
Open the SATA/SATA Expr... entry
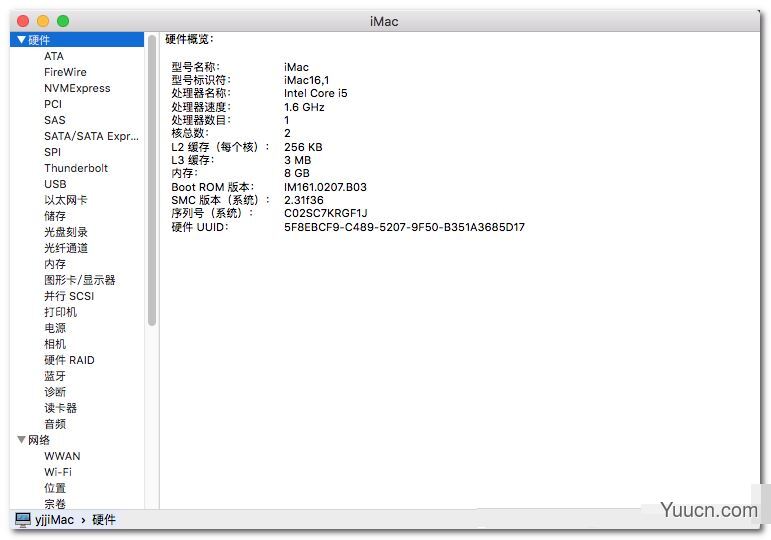tap(91, 136)
